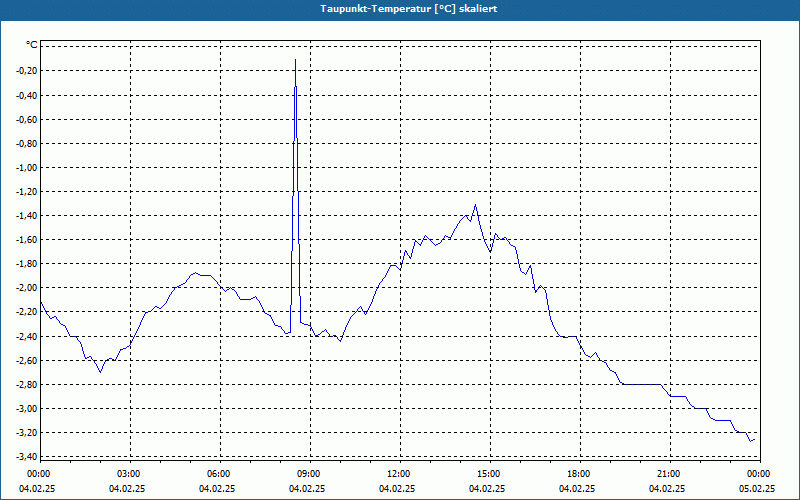
Task: Click the -0,60 y-axis value
Action: click(x=27, y=120)
